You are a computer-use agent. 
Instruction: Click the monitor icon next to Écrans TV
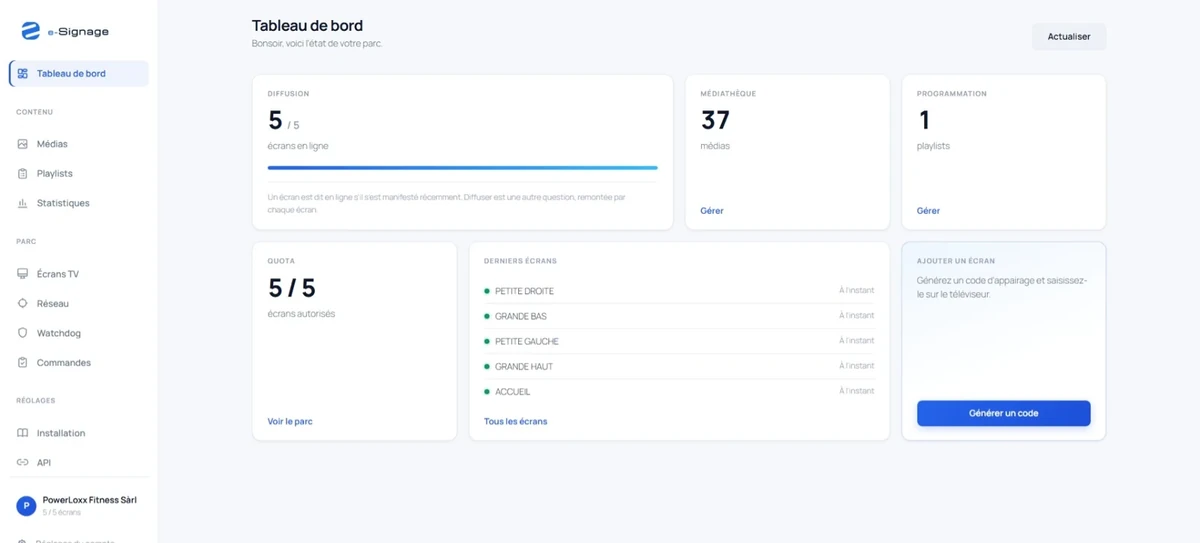click(x=23, y=274)
